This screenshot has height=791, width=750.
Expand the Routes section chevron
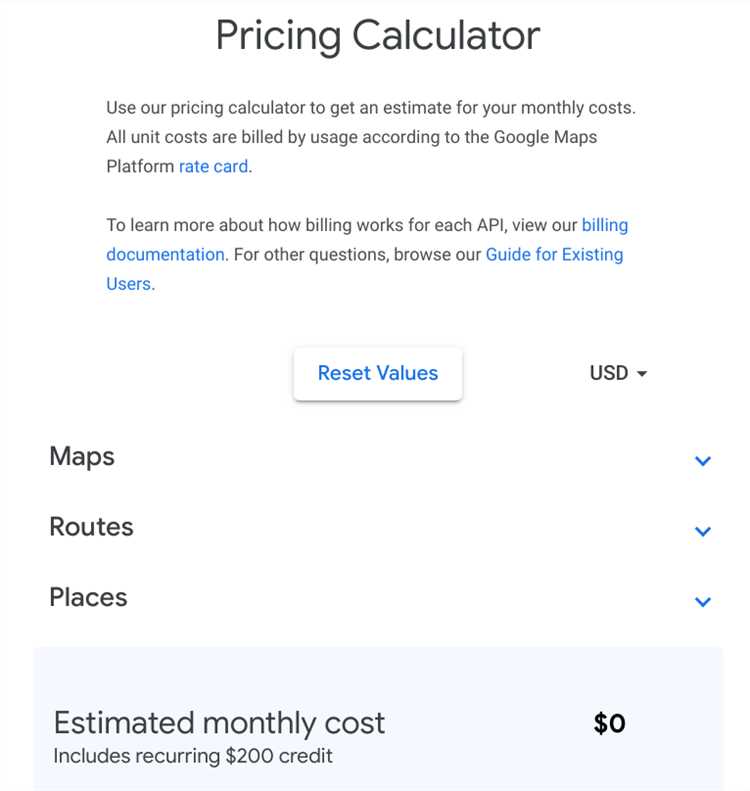703,531
